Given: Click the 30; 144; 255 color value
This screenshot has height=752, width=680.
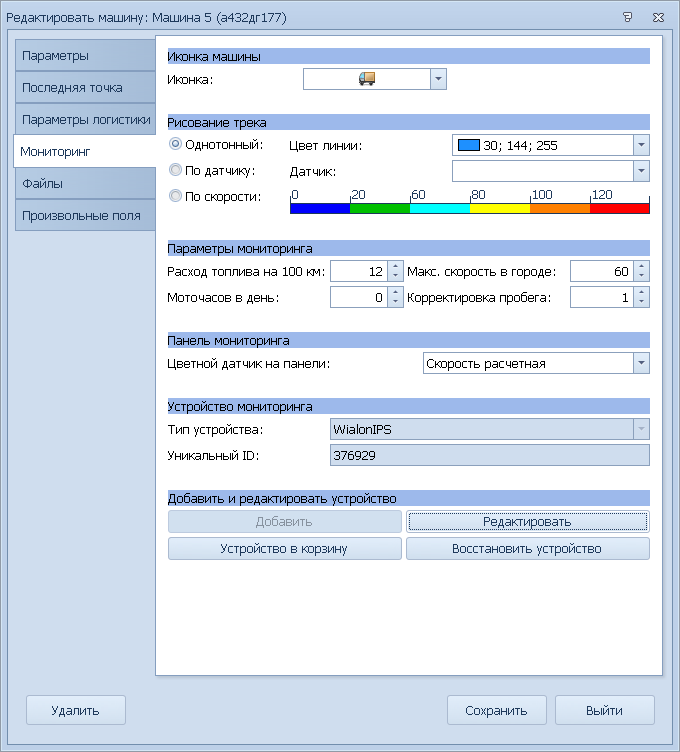Looking at the screenshot, I should pos(520,145).
